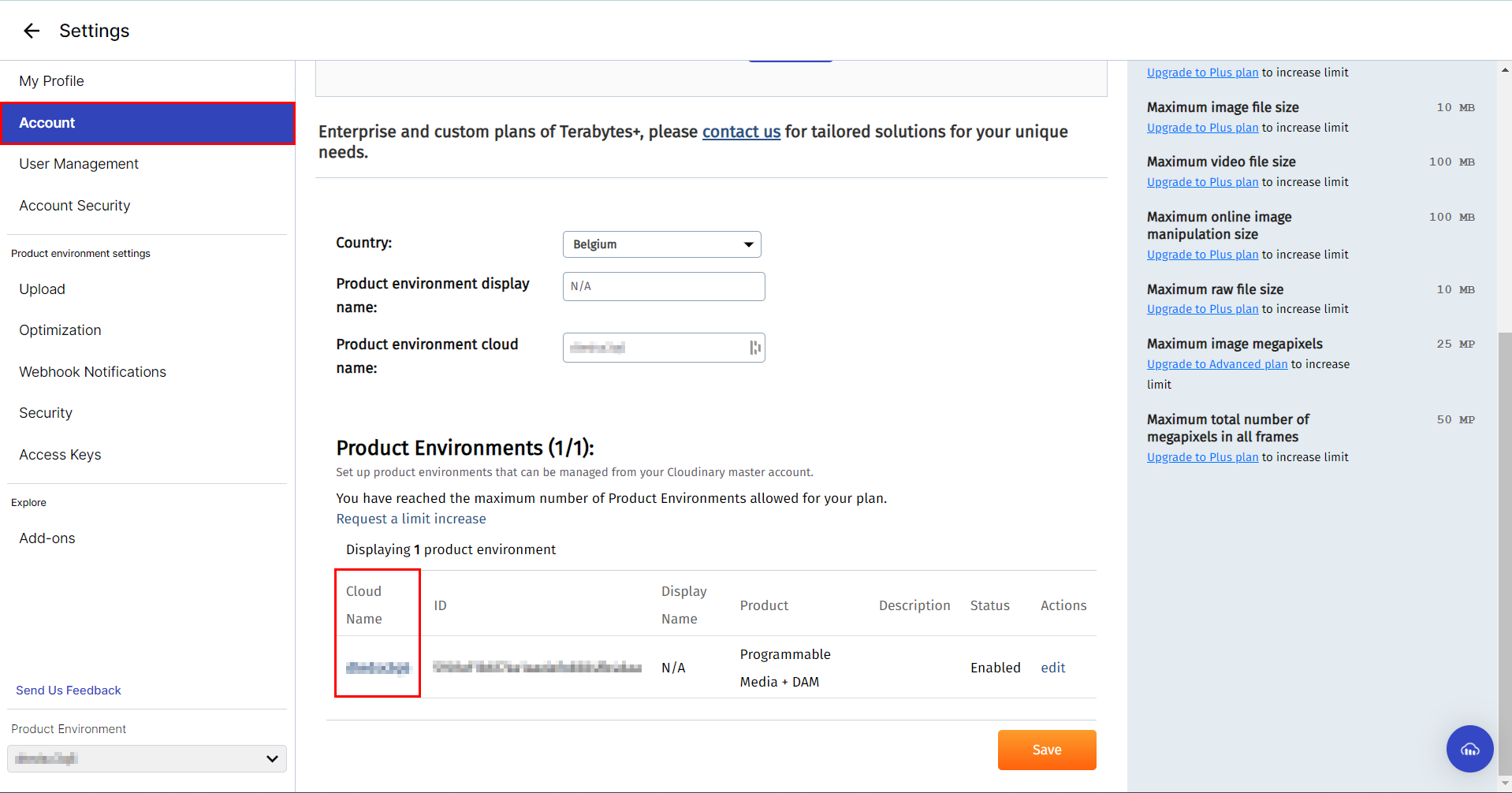Click the contact us link
Viewport: 1512px width, 793px height.
(x=741, y=132)
